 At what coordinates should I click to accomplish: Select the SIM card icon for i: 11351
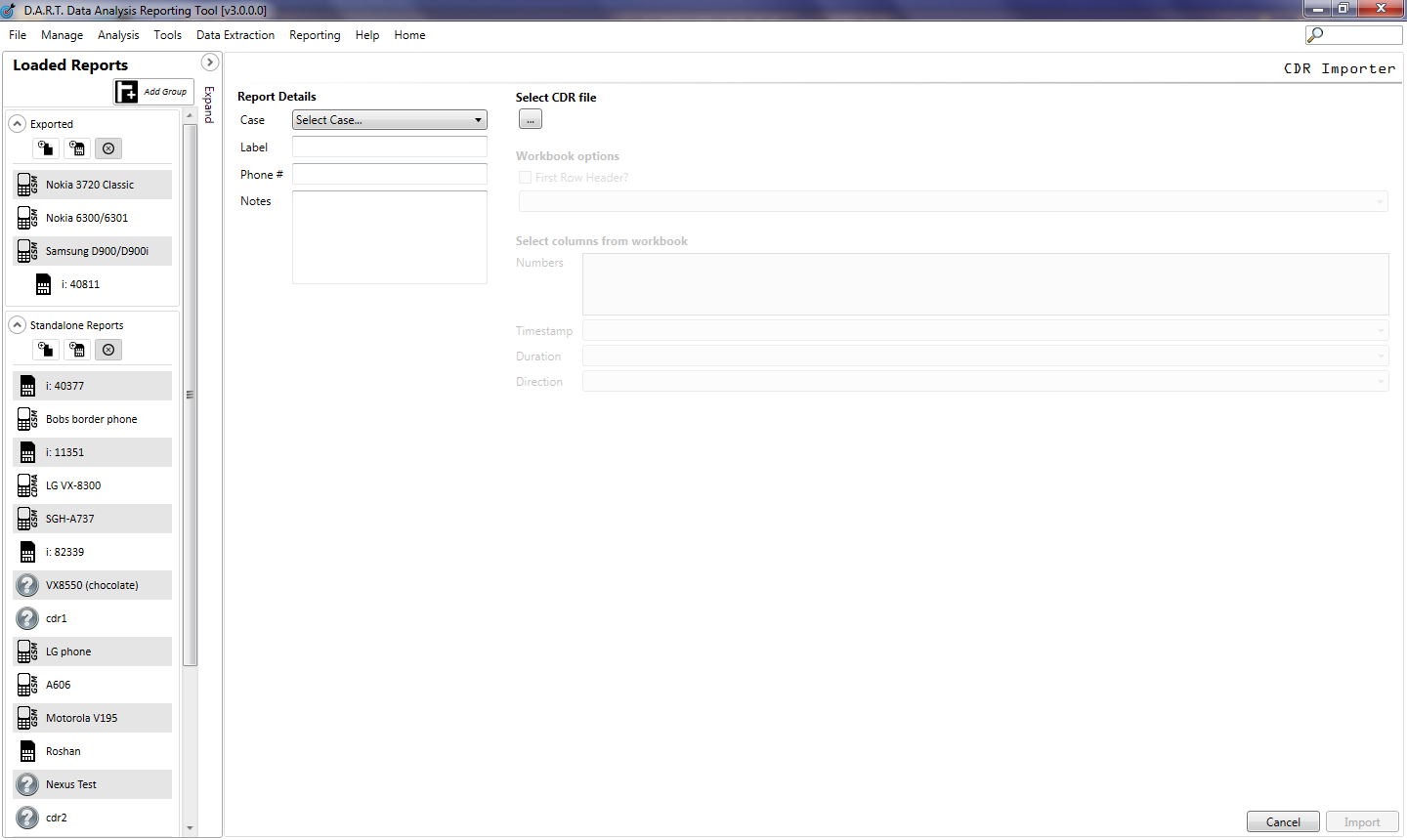[27, 452]
